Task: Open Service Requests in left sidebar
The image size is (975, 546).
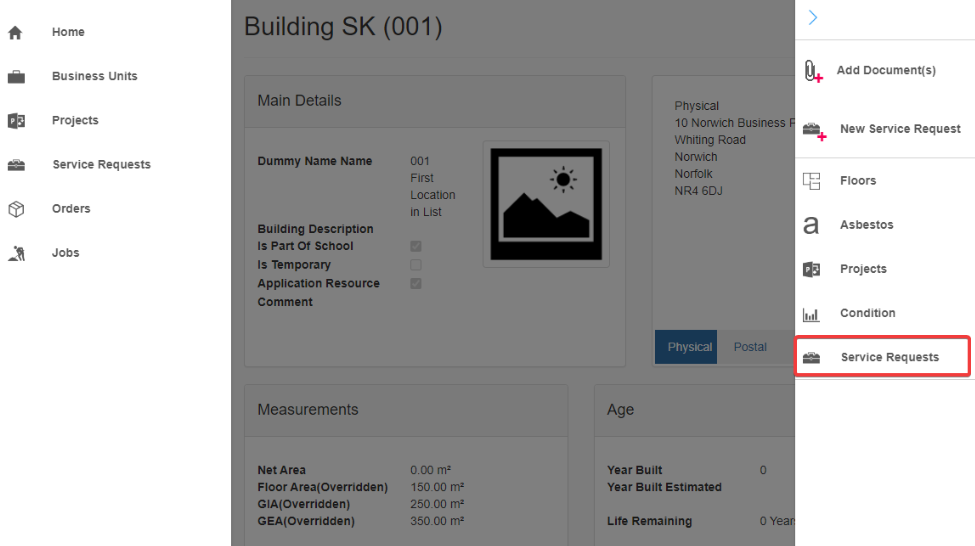Action: point(101,164)
